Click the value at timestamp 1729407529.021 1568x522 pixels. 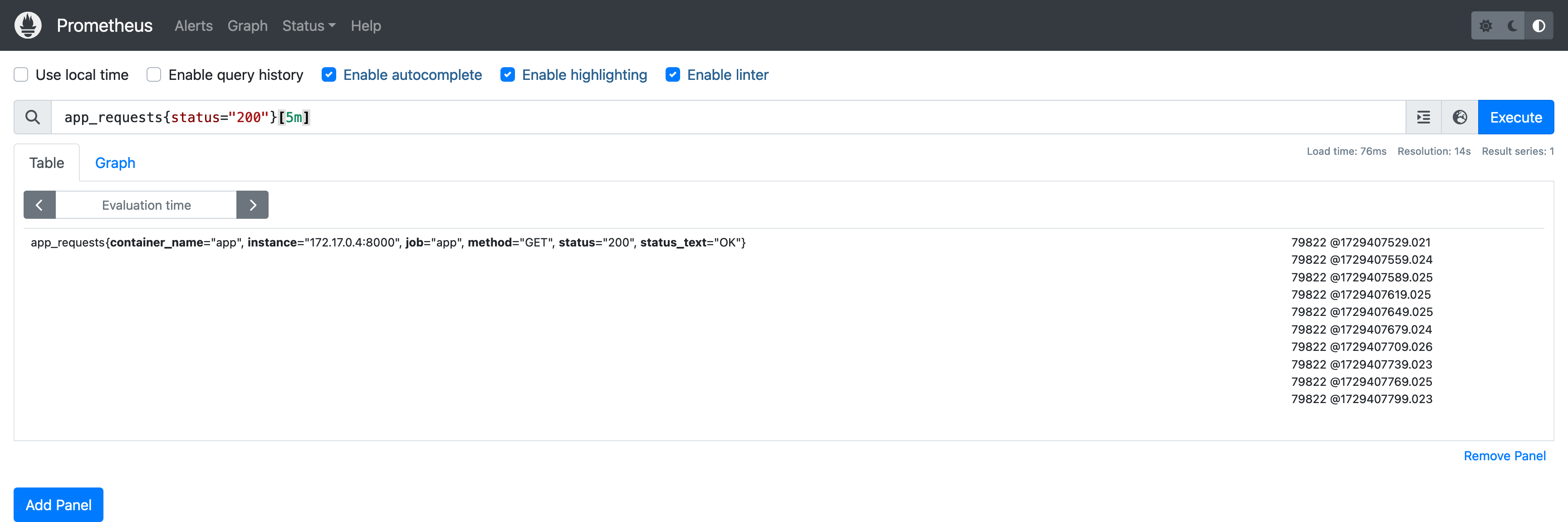1361,242
